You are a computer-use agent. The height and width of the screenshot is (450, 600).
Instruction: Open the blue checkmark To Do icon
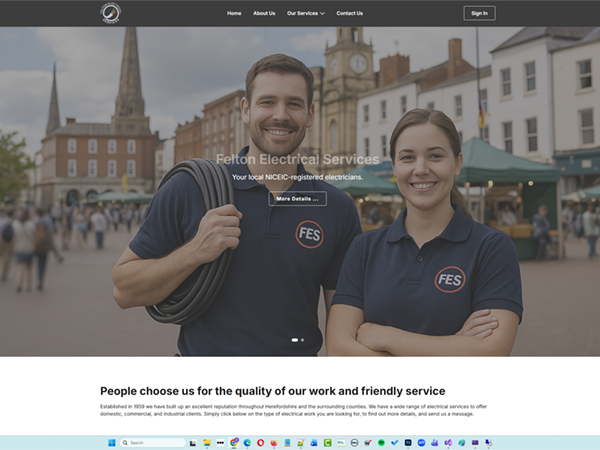click(x=395, y=443)
